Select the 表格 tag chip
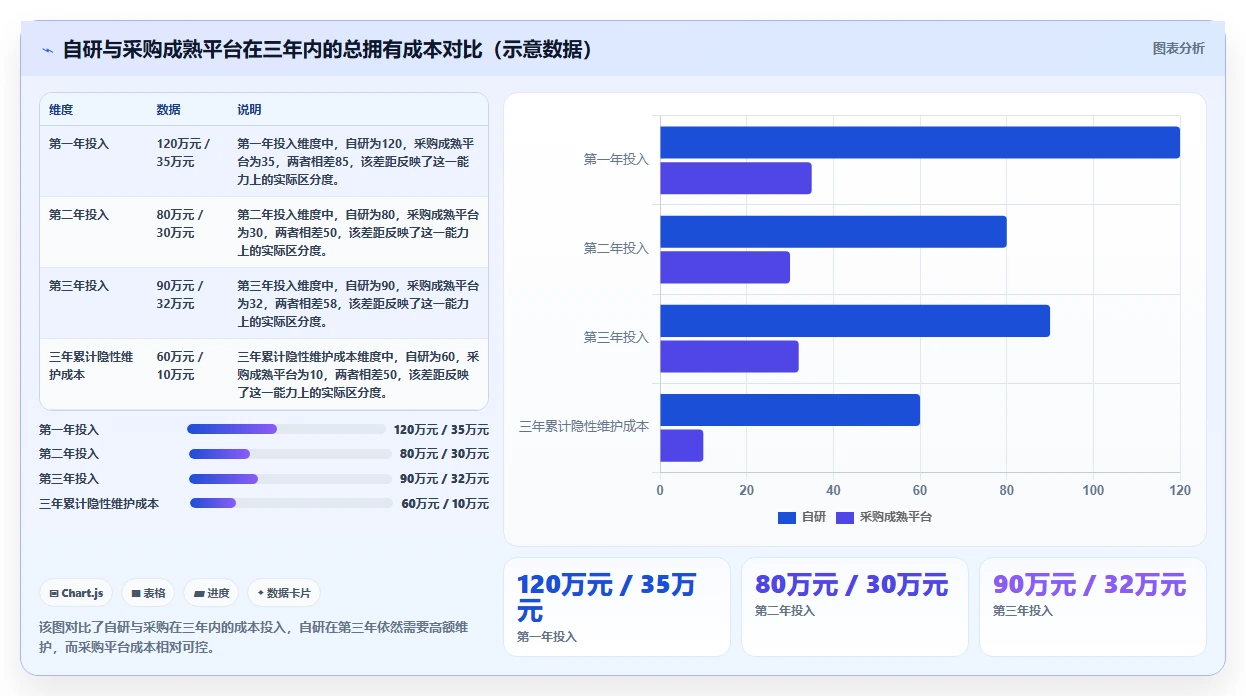This screenshot has height=696, width=1246. click(x=148, y=593)
